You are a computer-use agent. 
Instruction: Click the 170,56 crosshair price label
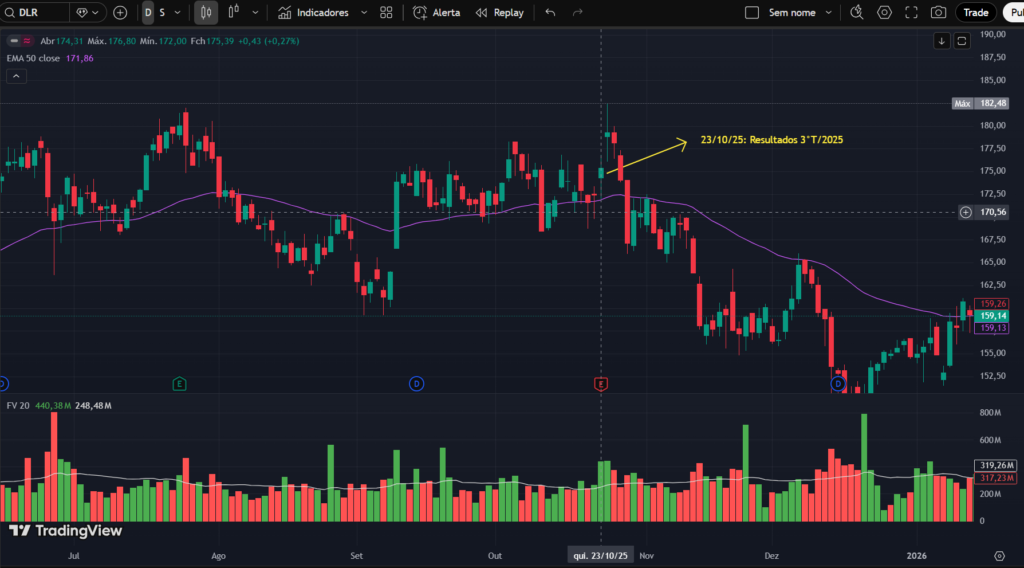pyautogui.click(x=993, y=212)
